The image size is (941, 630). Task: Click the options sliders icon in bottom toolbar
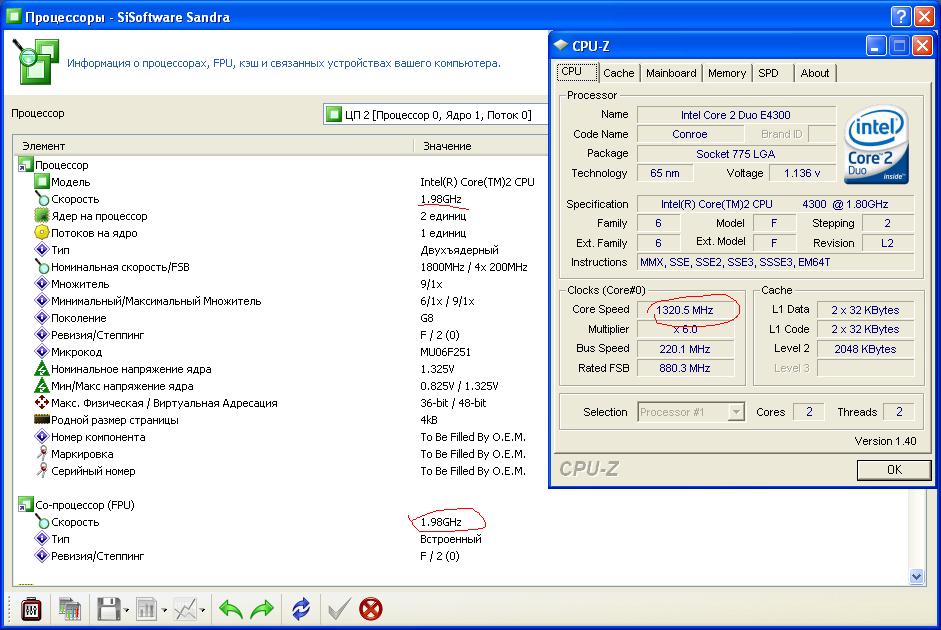(x=31, y=608)
